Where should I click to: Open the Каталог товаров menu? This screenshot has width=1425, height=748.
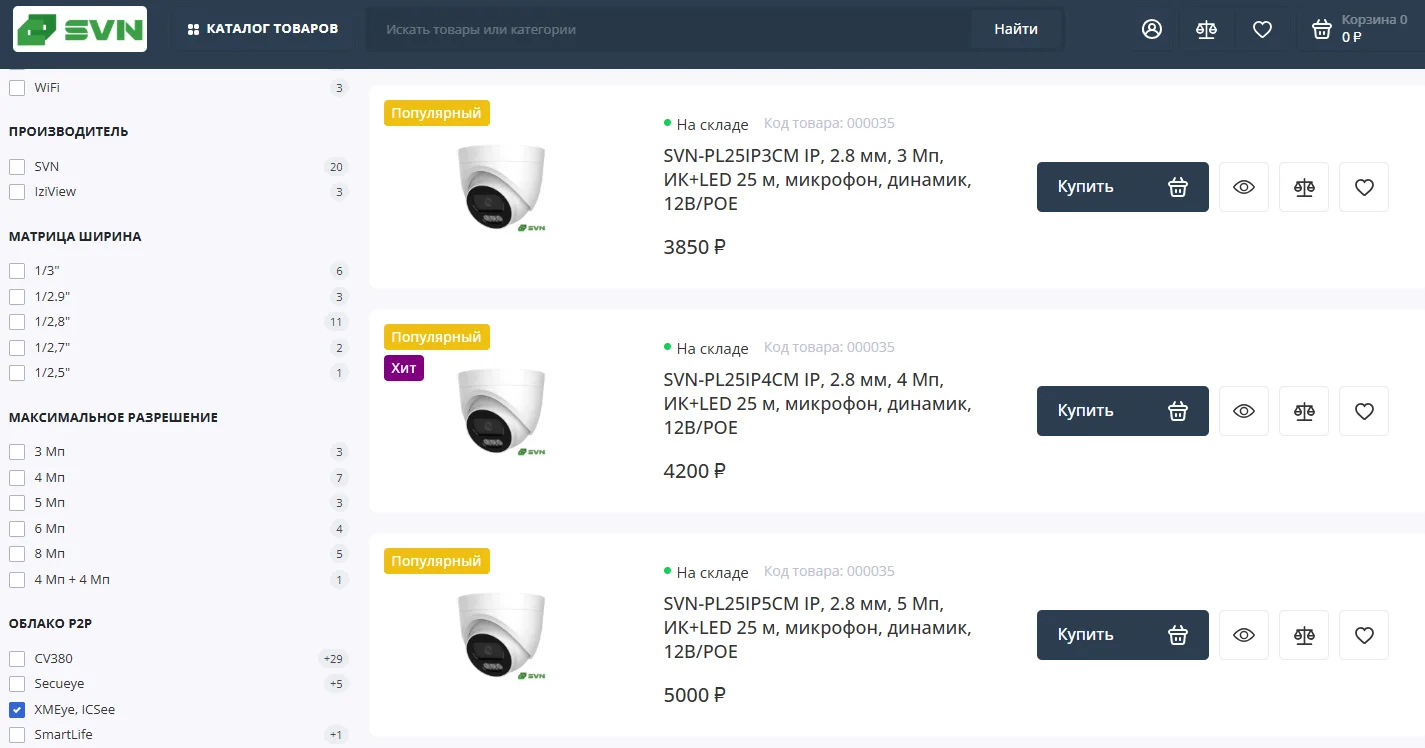tap(263, 29)
